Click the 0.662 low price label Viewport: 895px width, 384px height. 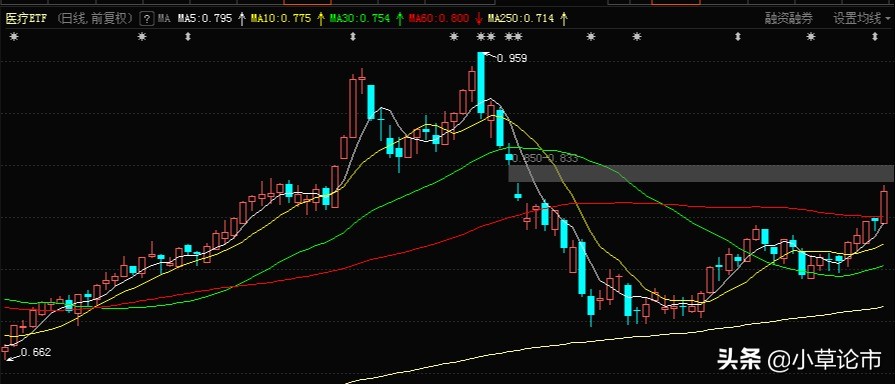pos(36,353)
